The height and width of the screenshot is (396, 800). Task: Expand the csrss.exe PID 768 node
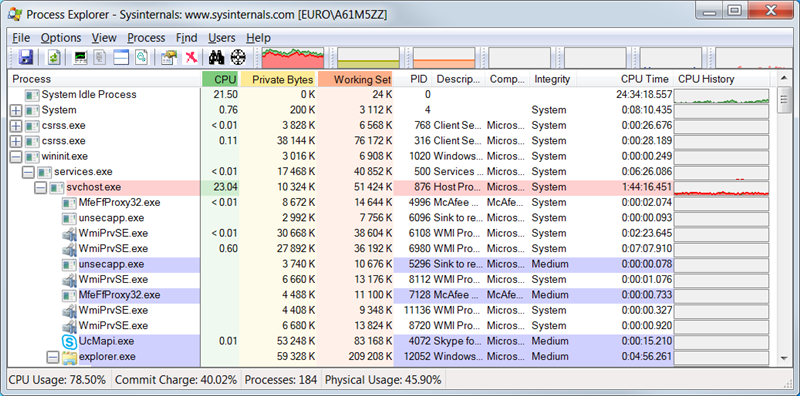[x=16, y=126]
